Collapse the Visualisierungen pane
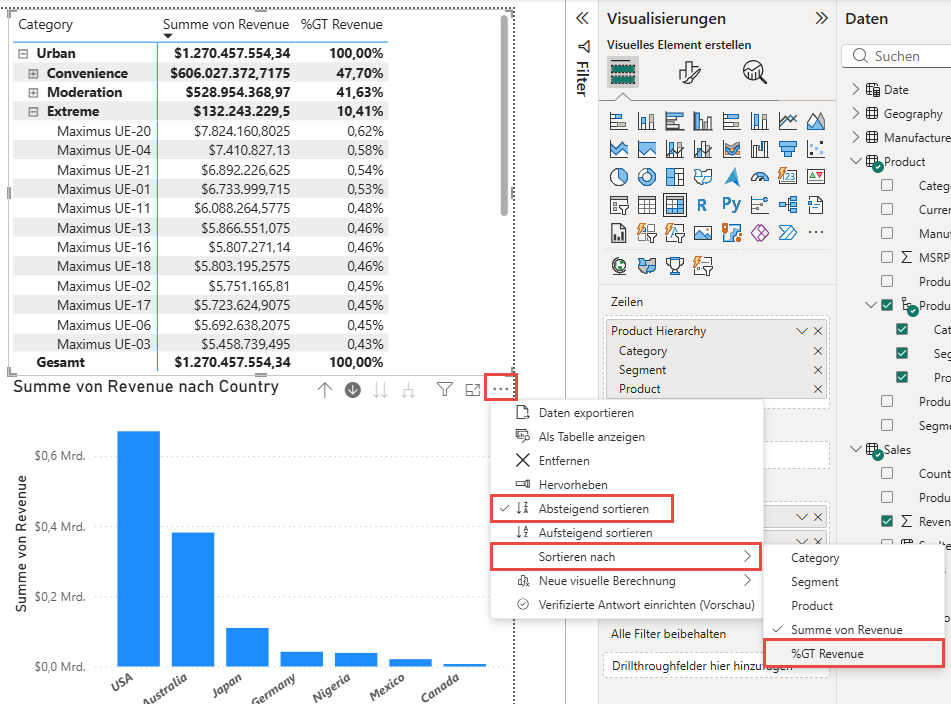 pos(821,18)
